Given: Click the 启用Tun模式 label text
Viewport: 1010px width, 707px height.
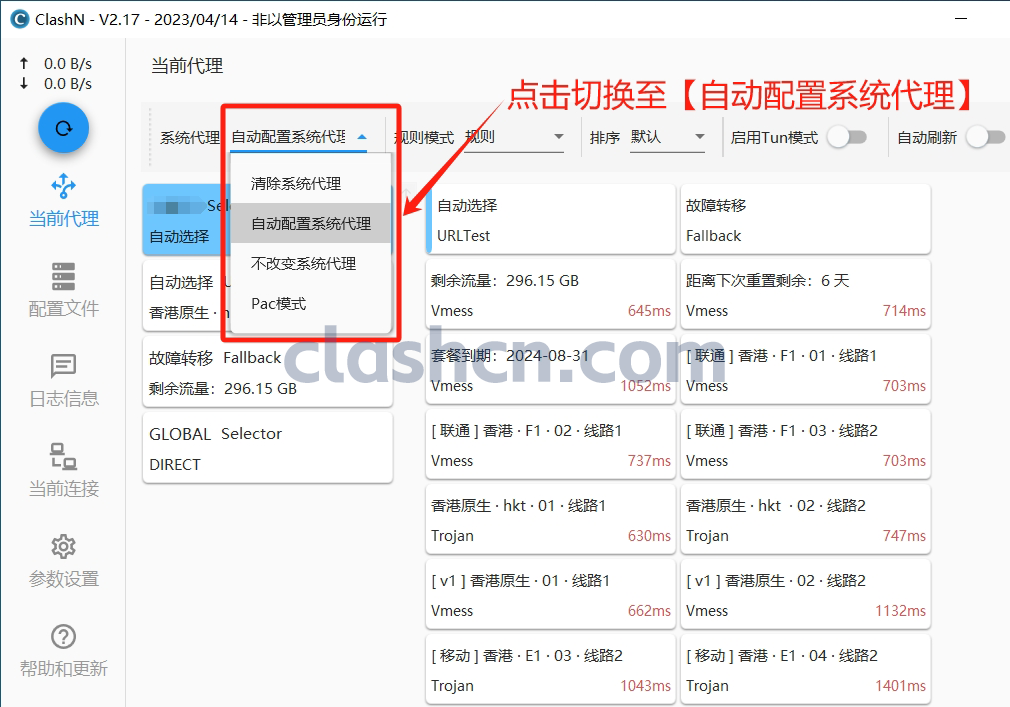Looking at the screenshot, I should point(774,138).
